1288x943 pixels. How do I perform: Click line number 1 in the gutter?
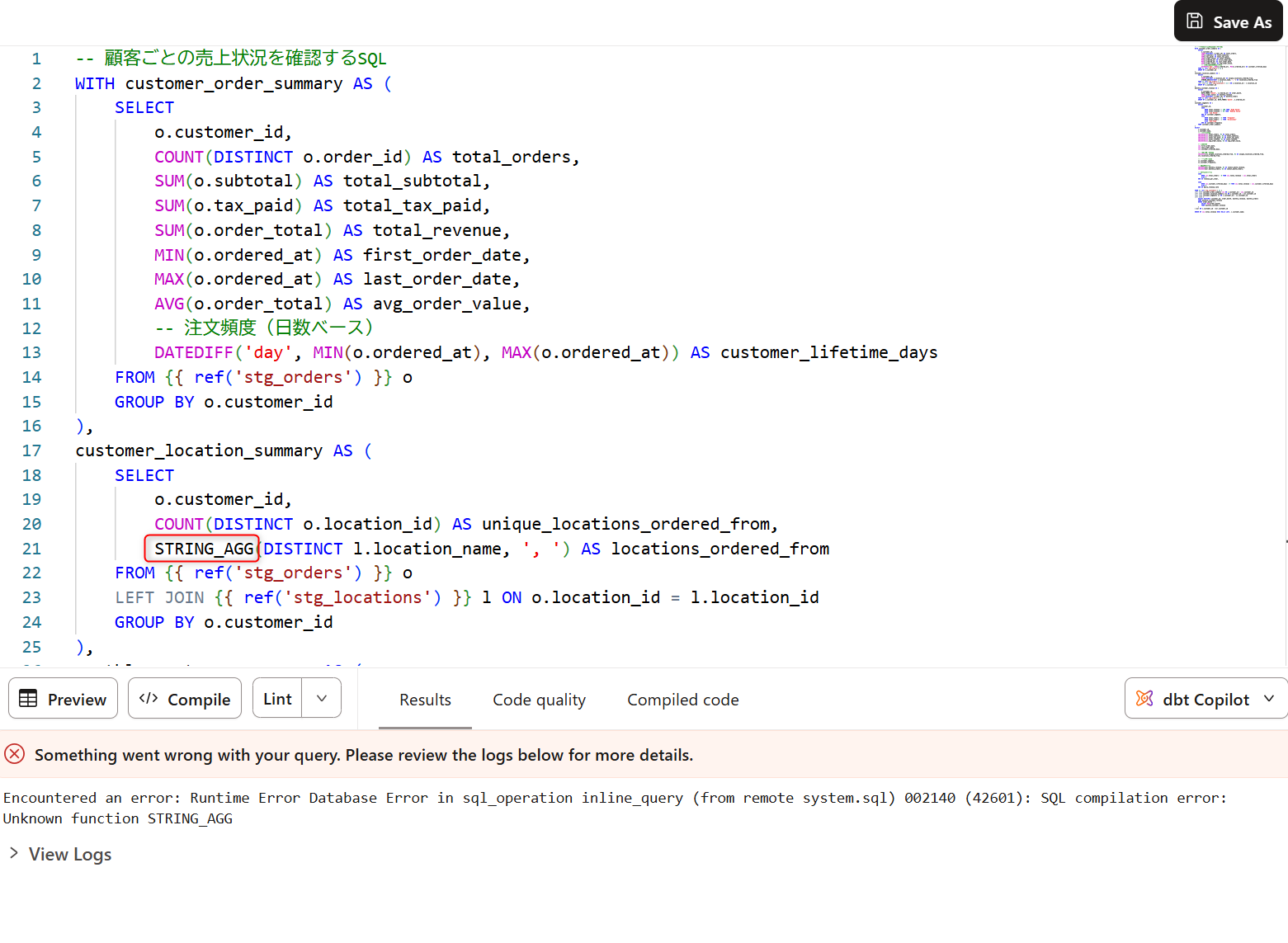tap(36, 59)
